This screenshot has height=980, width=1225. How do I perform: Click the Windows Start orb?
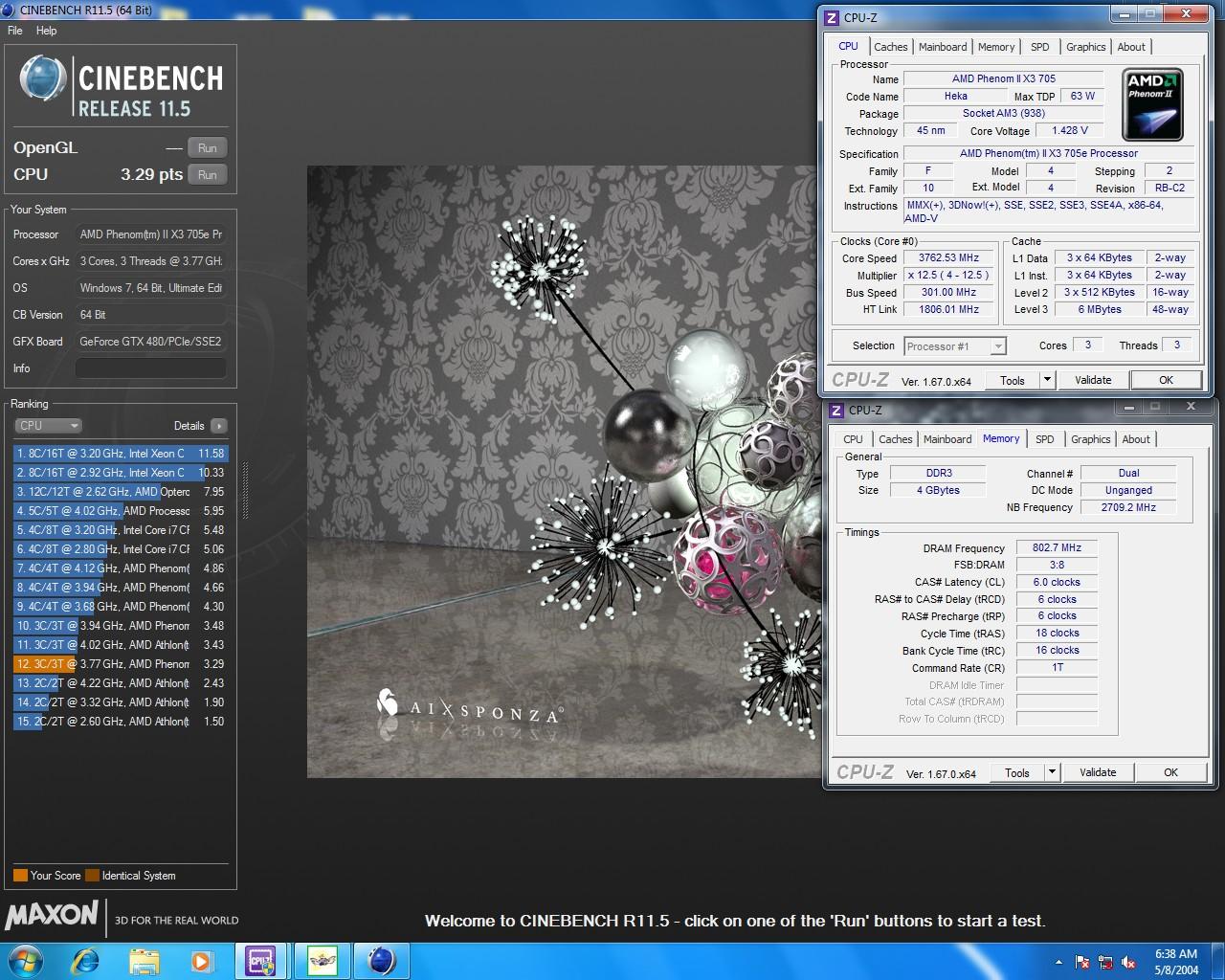point(23,960)
